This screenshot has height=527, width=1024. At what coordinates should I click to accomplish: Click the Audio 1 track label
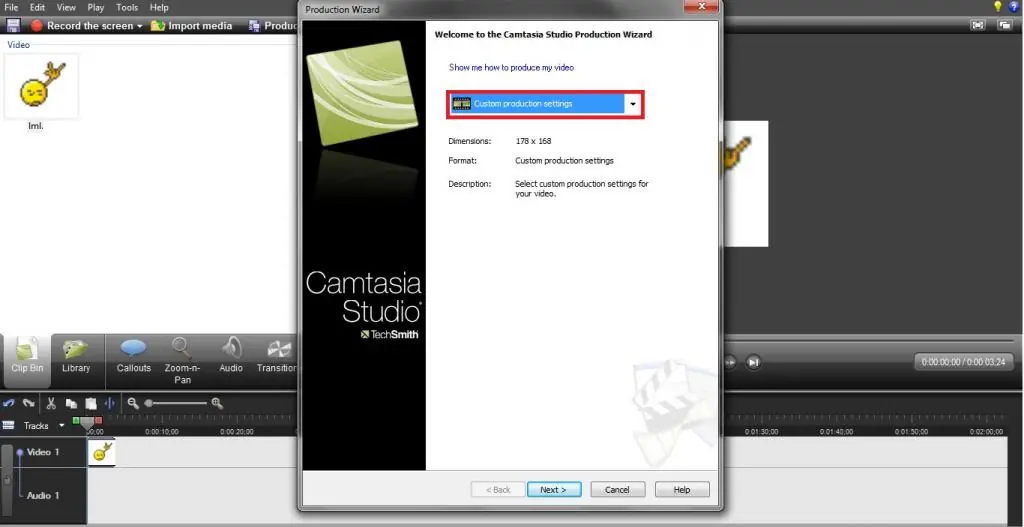[43, 495]
